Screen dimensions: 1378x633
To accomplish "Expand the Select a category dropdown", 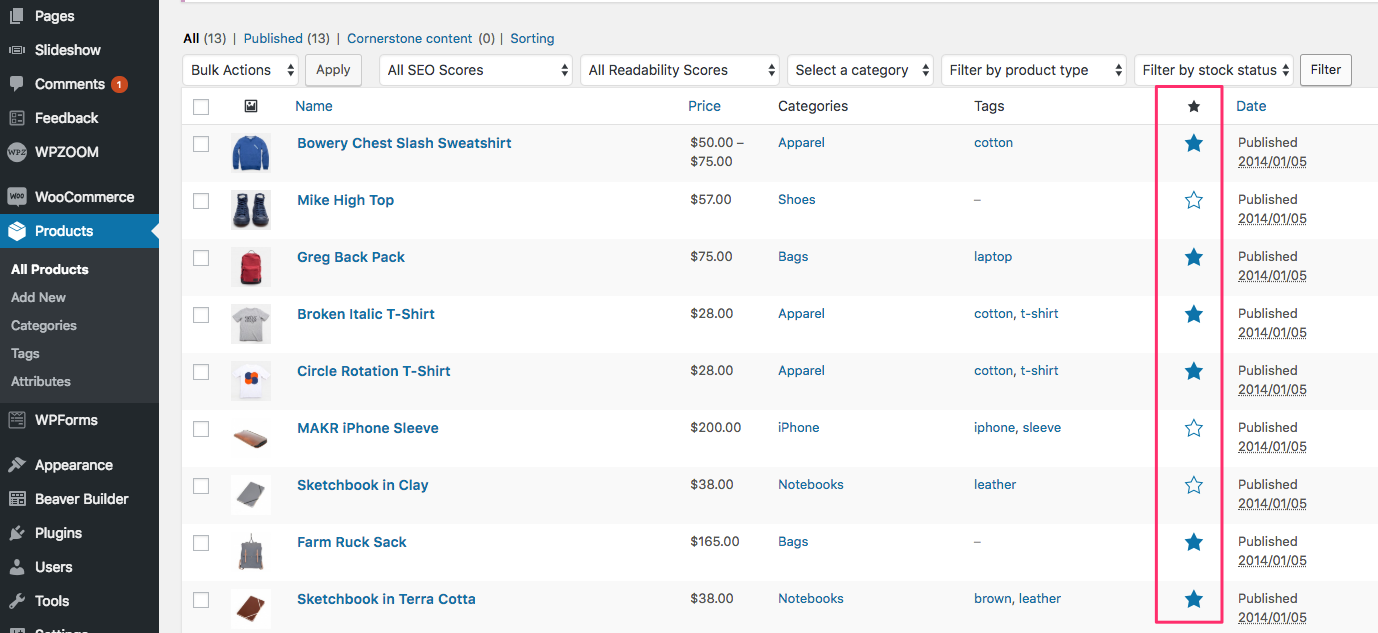I will point(860,70).
